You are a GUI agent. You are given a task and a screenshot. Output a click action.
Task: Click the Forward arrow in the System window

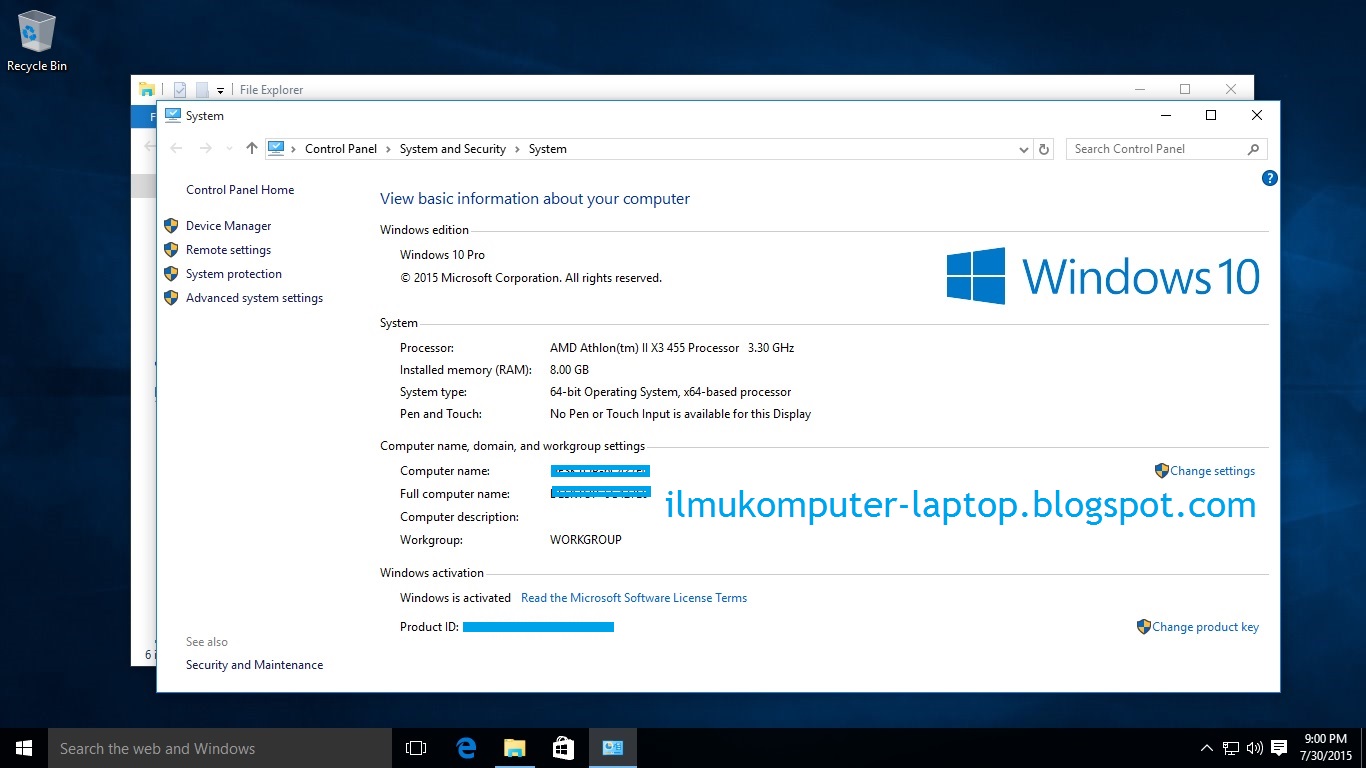[x=206, y=149]
